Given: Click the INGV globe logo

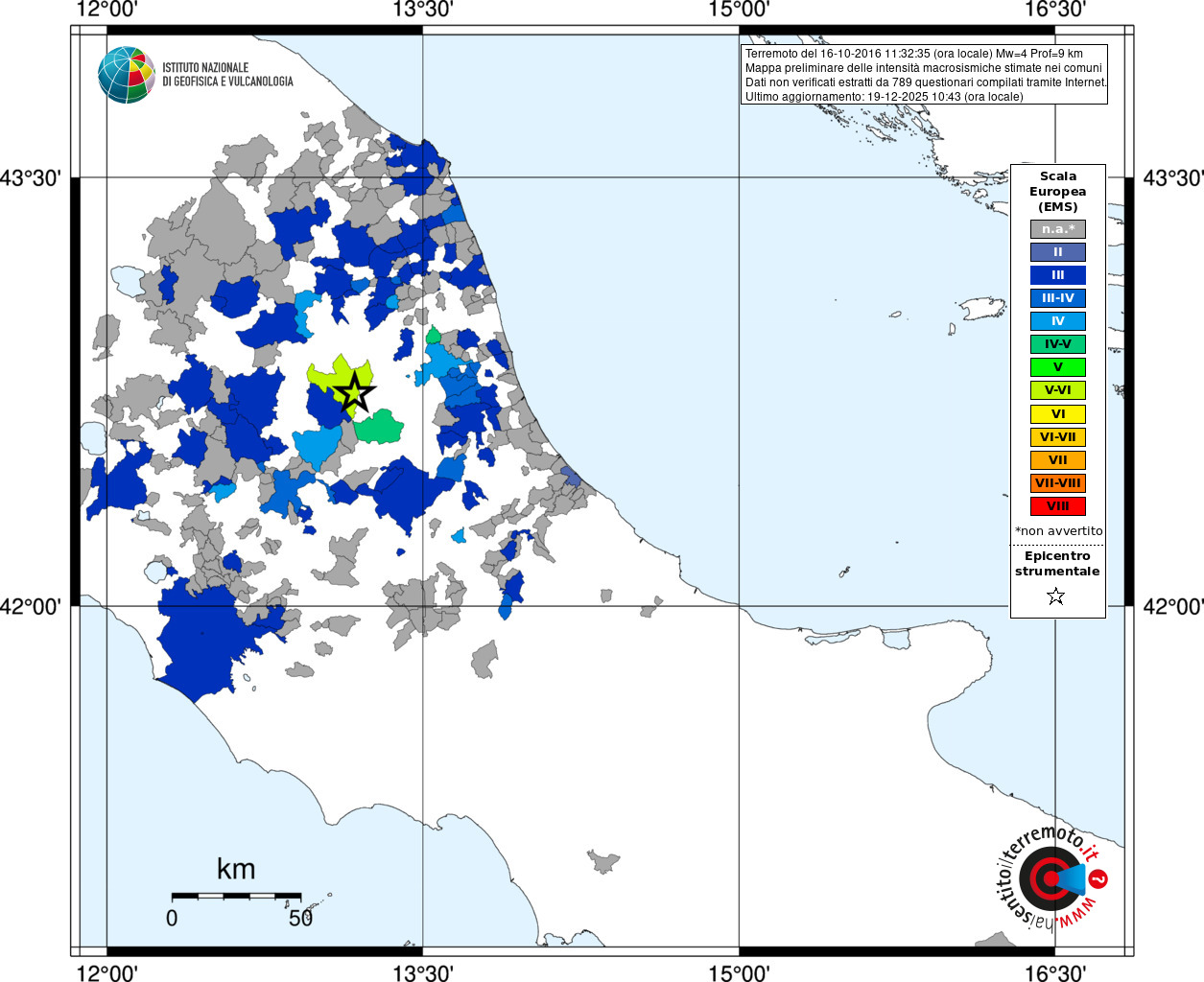Looking at the screenshot, I should click(127, 75).
